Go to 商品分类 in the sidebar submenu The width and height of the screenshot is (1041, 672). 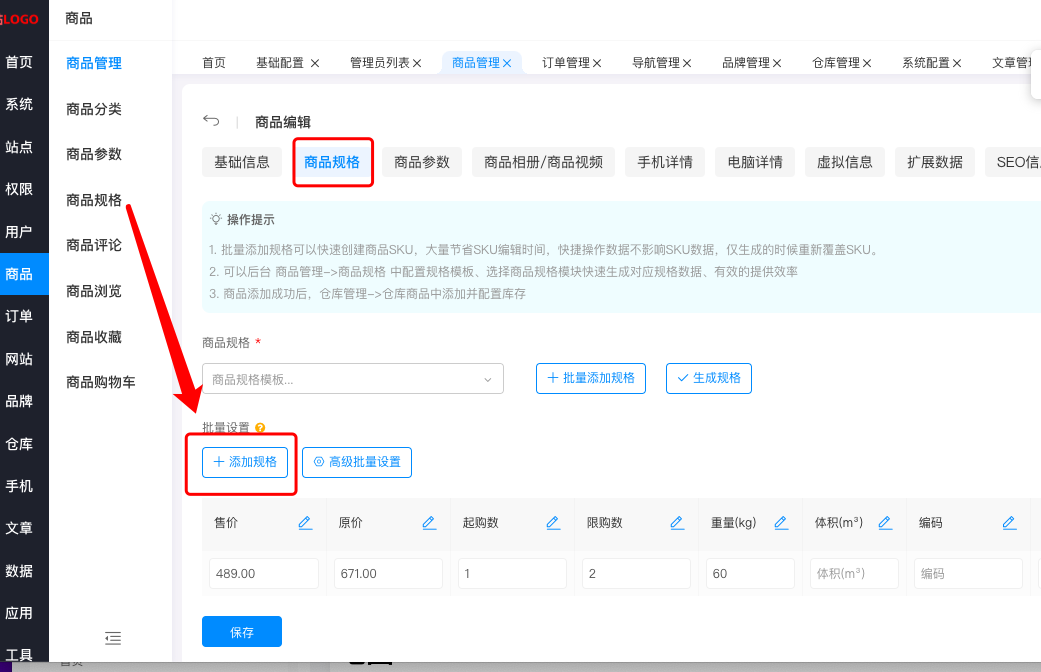[94, 109]
